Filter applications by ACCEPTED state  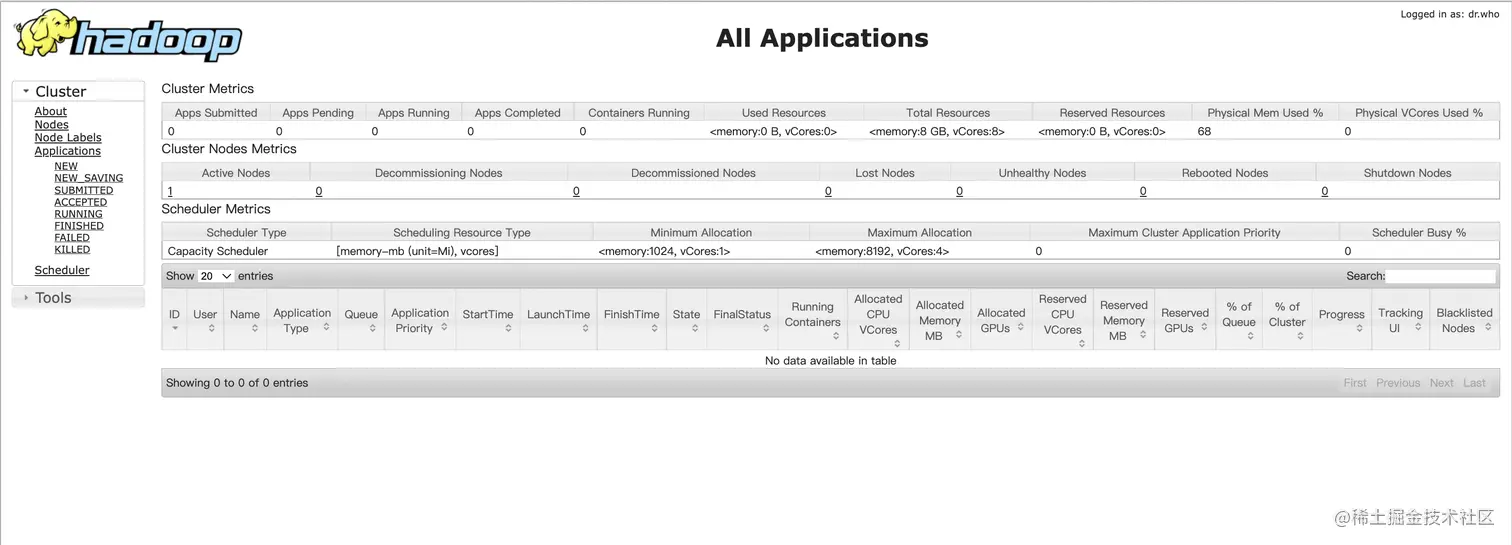pos(81,202)
